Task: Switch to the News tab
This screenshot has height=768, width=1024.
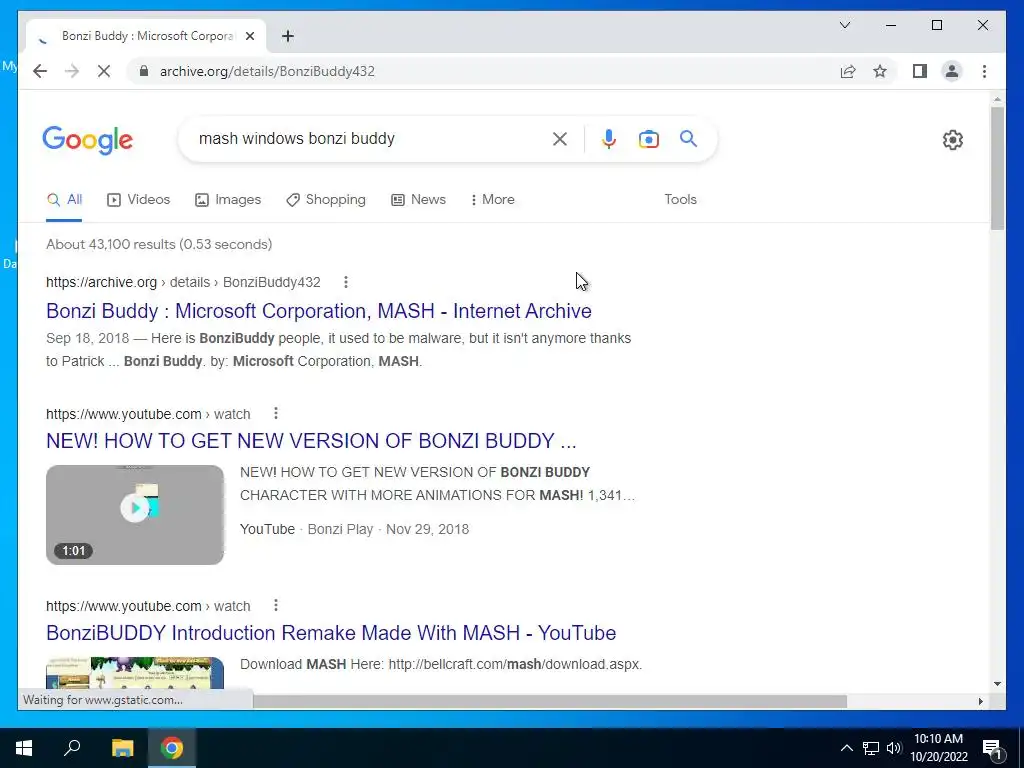Action: pos(418,200)
